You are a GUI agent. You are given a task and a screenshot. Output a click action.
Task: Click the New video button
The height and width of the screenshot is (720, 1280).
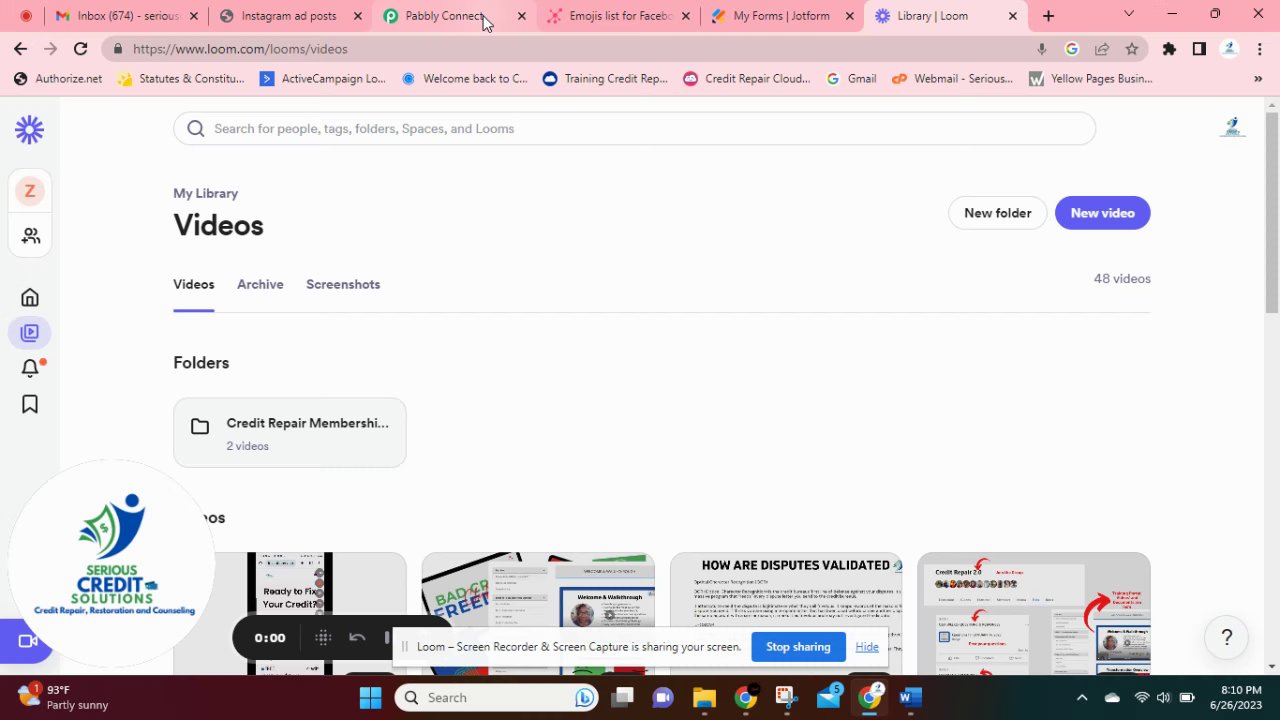tap(1102, 213)
